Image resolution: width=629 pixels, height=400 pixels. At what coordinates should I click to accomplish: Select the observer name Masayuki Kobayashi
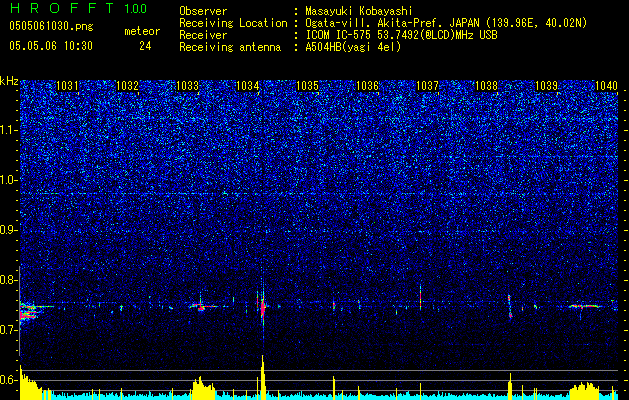pos(359,12)
